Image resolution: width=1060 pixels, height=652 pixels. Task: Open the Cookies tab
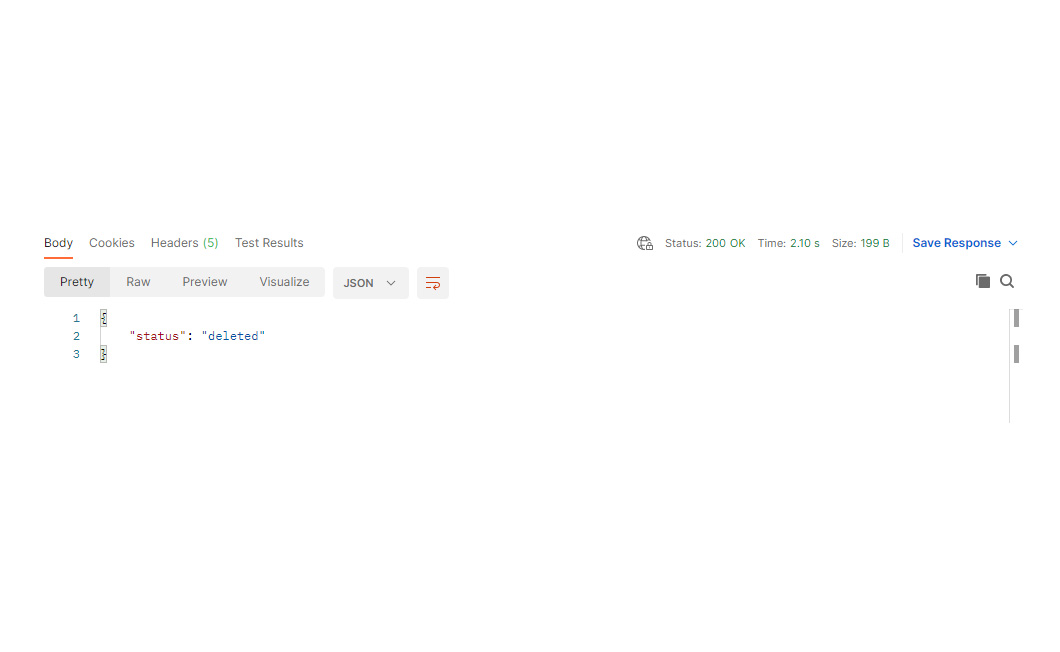tap(112, 243)
